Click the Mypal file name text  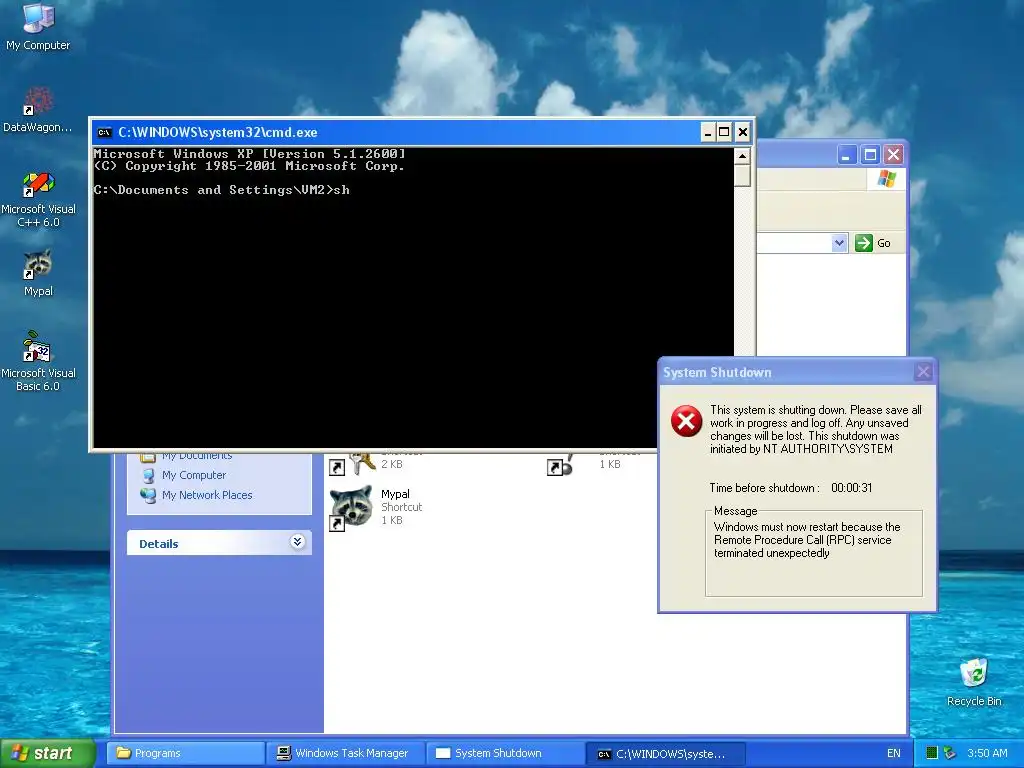click(x=395, y=494)
